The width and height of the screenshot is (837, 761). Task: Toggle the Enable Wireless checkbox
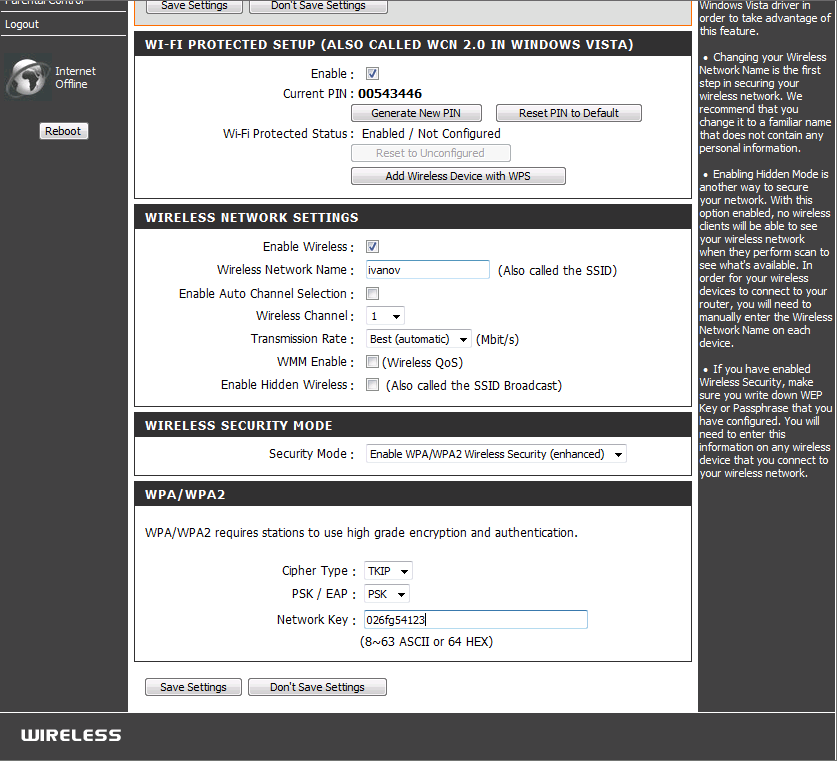372,247
